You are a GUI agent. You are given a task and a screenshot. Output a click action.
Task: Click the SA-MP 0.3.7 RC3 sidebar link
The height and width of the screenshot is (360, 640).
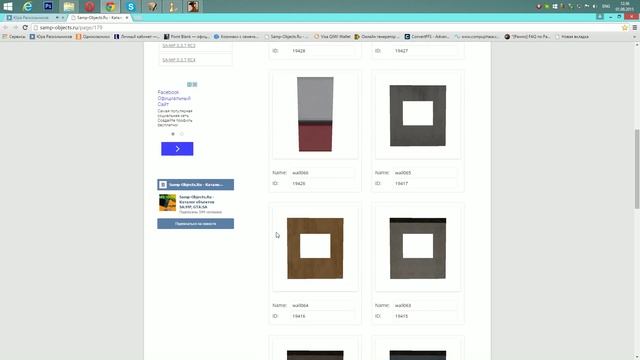[x=179, y=46]
